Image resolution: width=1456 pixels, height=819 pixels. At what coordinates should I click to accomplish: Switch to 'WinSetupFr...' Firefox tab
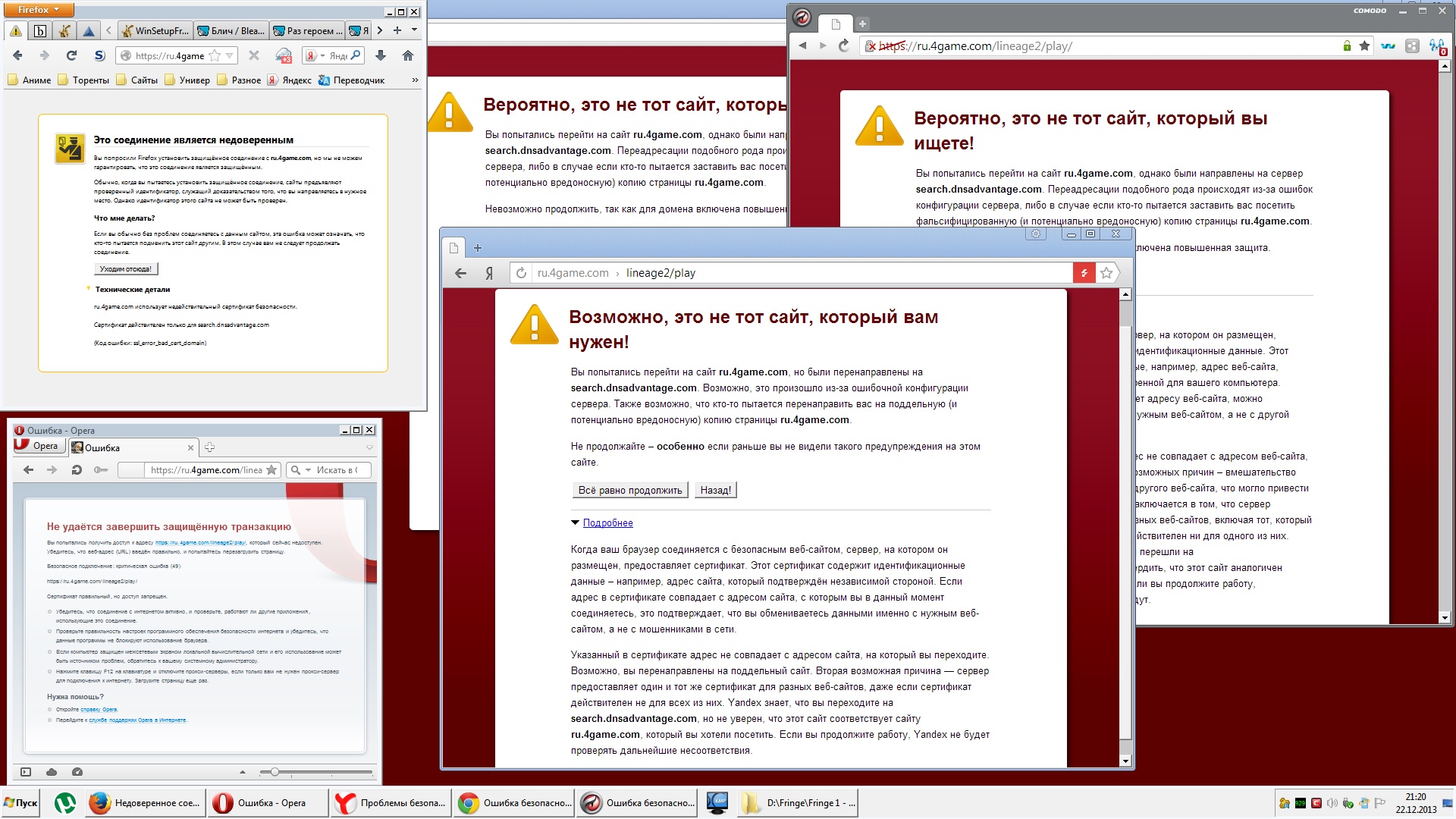coord(155,30)
